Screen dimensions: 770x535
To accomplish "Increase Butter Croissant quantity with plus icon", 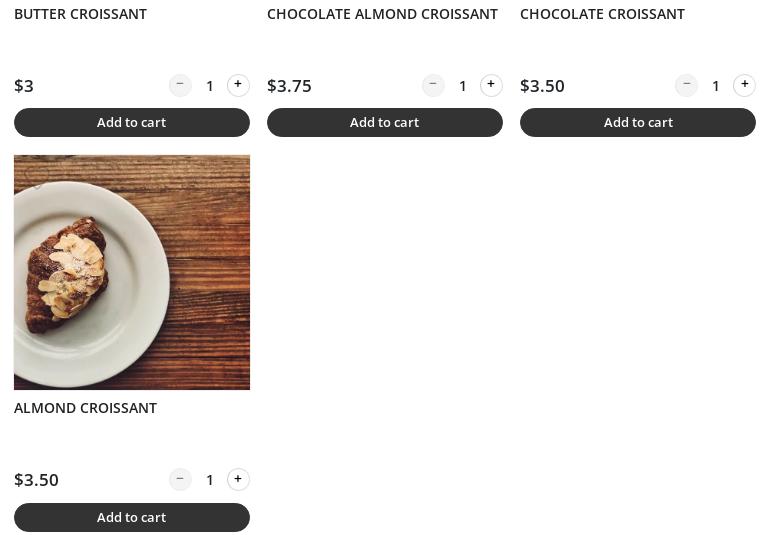I will [x=238, y=85].
